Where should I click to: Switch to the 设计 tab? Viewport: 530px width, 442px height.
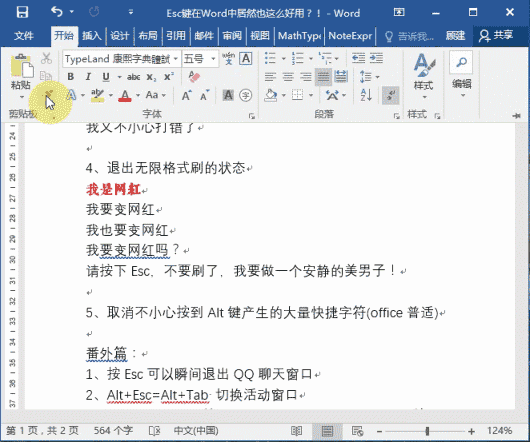[x=120, y=35]
